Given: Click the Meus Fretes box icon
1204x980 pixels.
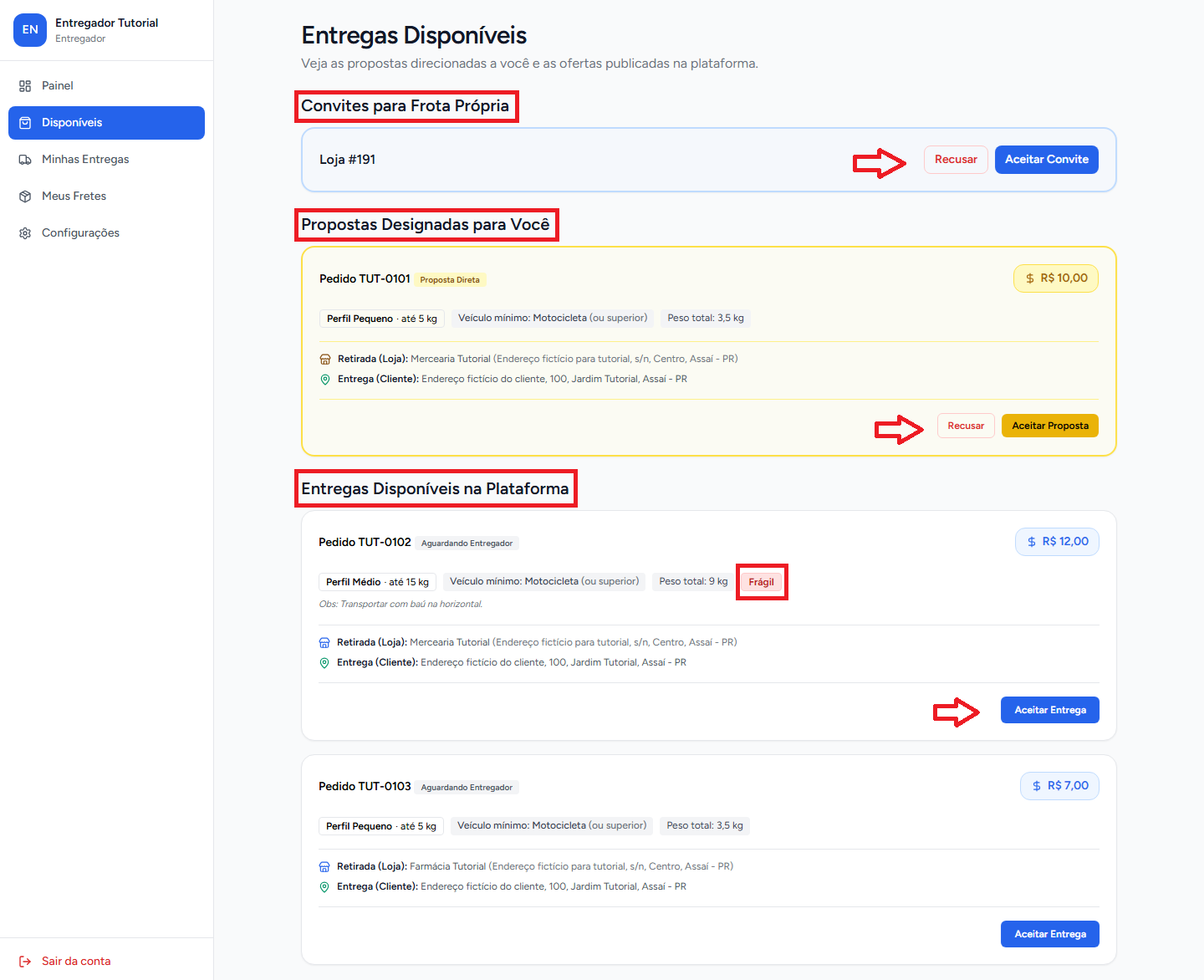Looking at the screenshot, I should [25, 197].
